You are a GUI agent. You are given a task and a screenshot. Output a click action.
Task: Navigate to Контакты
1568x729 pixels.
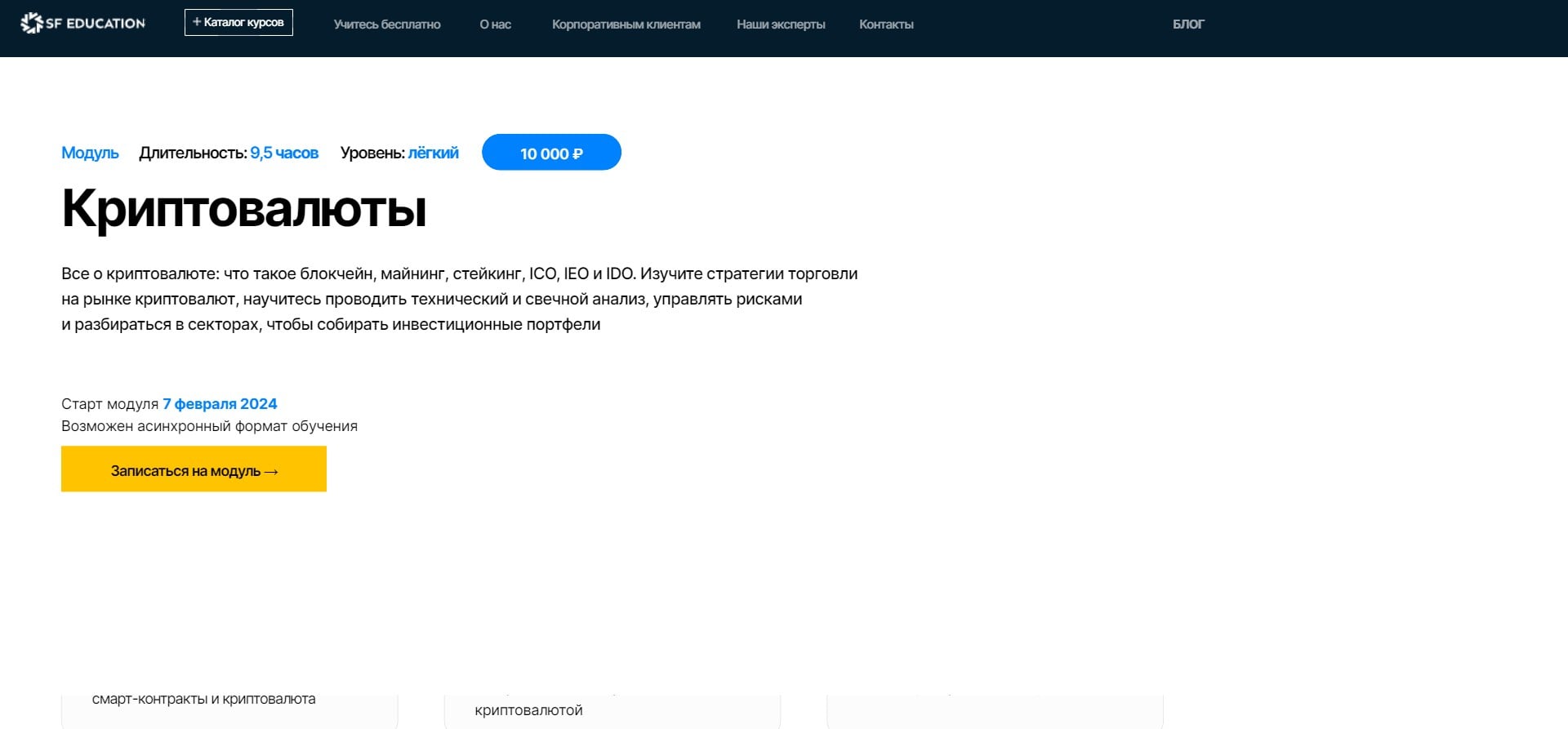click(886, 24)
